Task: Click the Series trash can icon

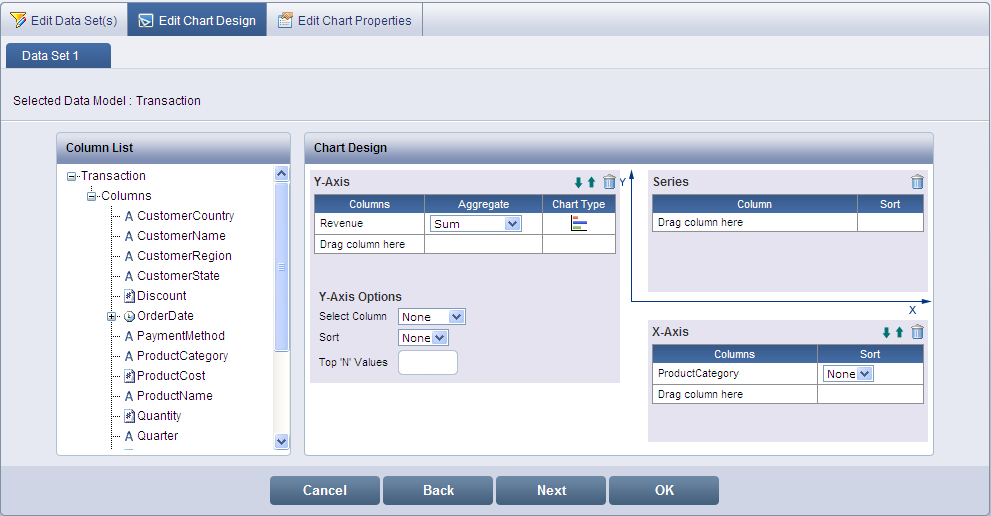Action: coord(917,182)
